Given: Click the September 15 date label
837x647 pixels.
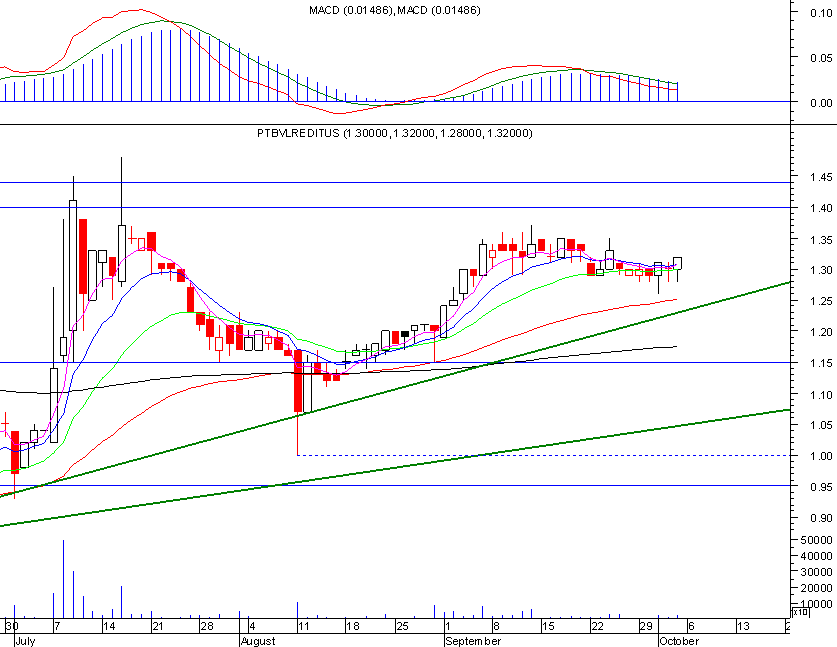Looking at the screenshot, I should [548, 626].
